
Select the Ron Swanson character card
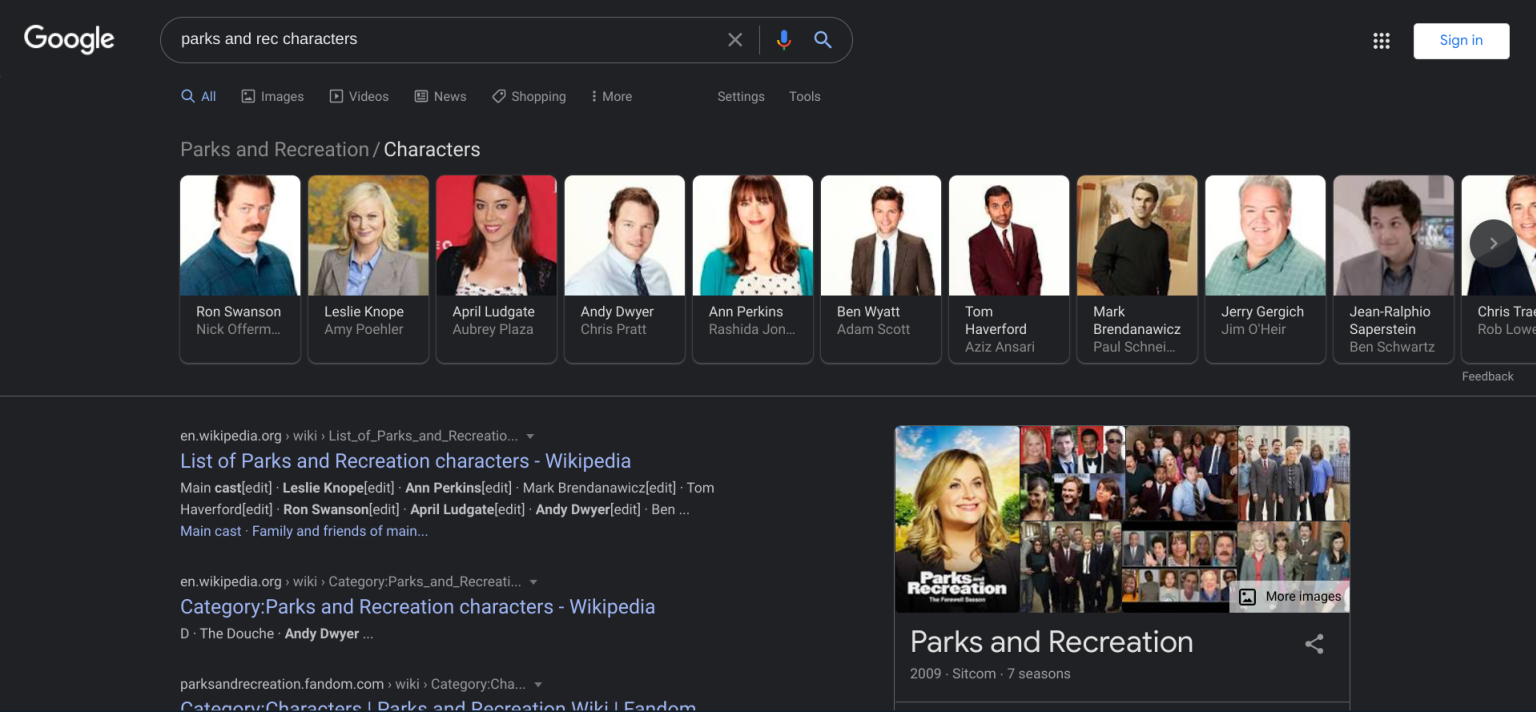pos(240,268)
